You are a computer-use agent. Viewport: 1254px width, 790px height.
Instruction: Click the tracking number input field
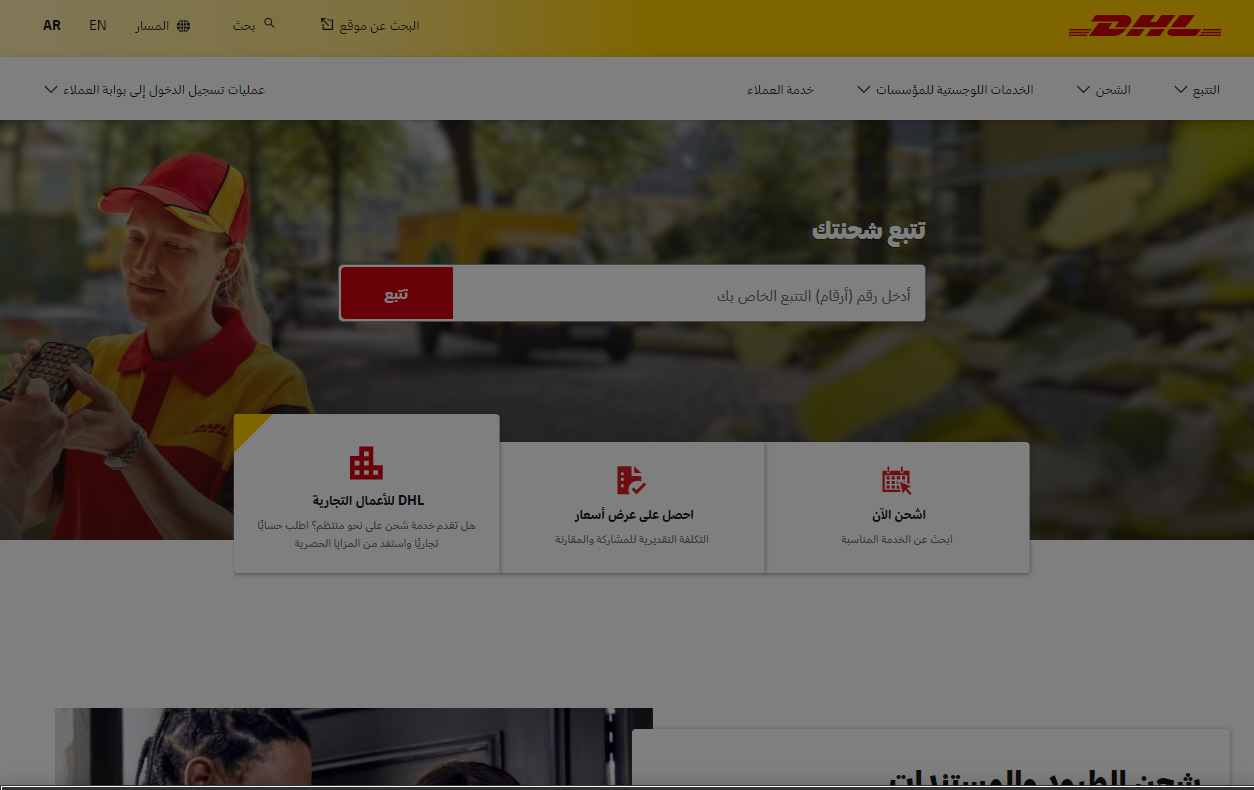[x=688, y=294]
